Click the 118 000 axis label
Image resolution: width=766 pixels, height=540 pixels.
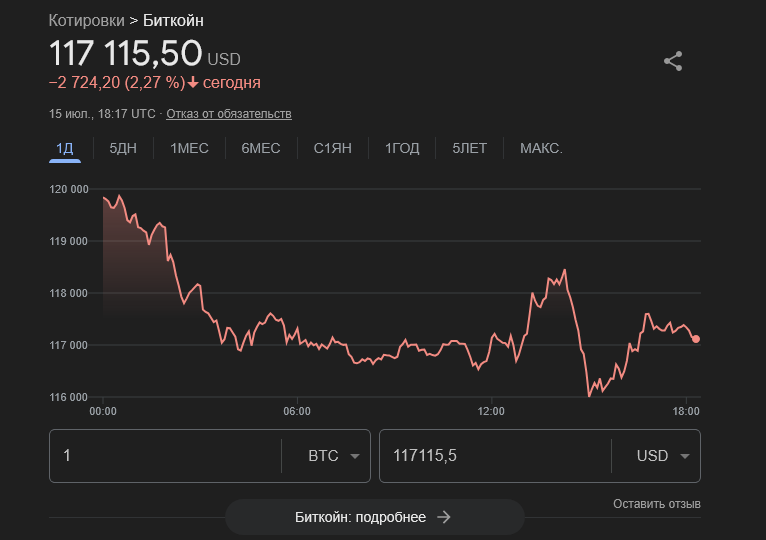tap(68, 293)
